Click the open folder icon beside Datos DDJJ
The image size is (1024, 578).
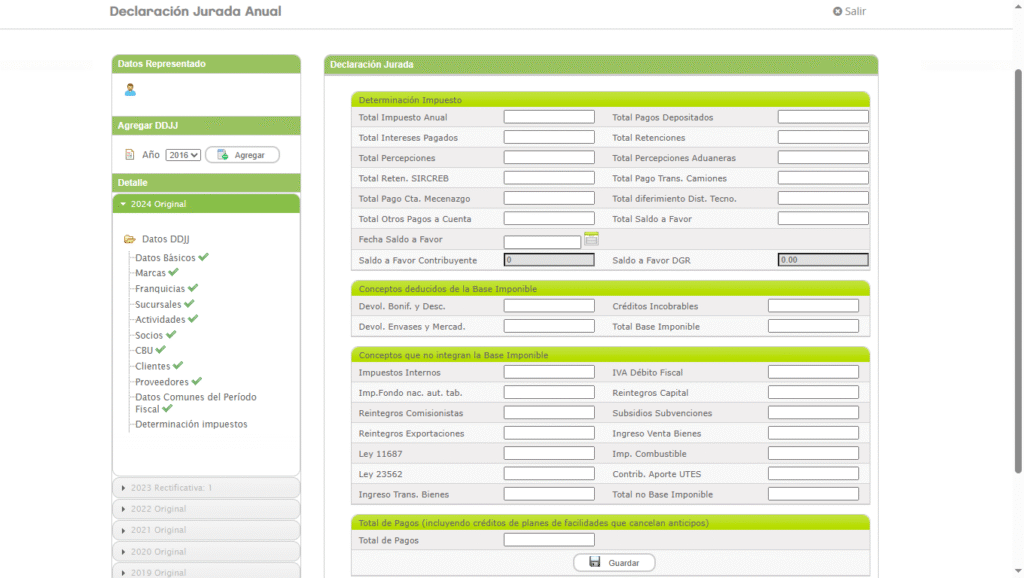click(129, 239)
